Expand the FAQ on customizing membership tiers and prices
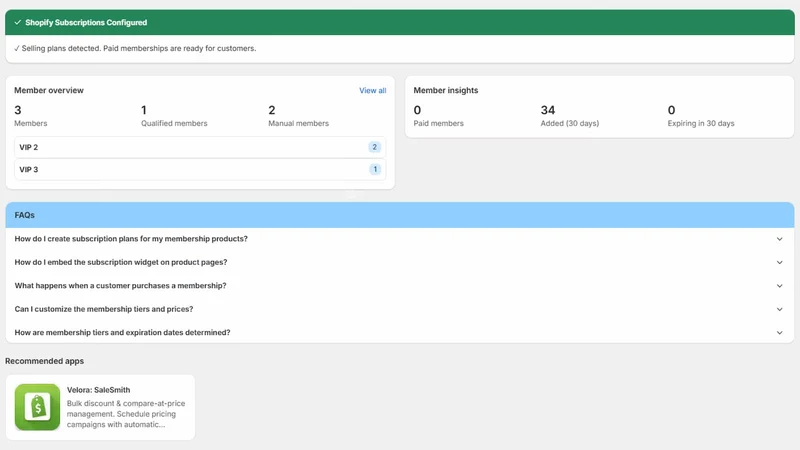800x450 pixels. click(399, 309)
